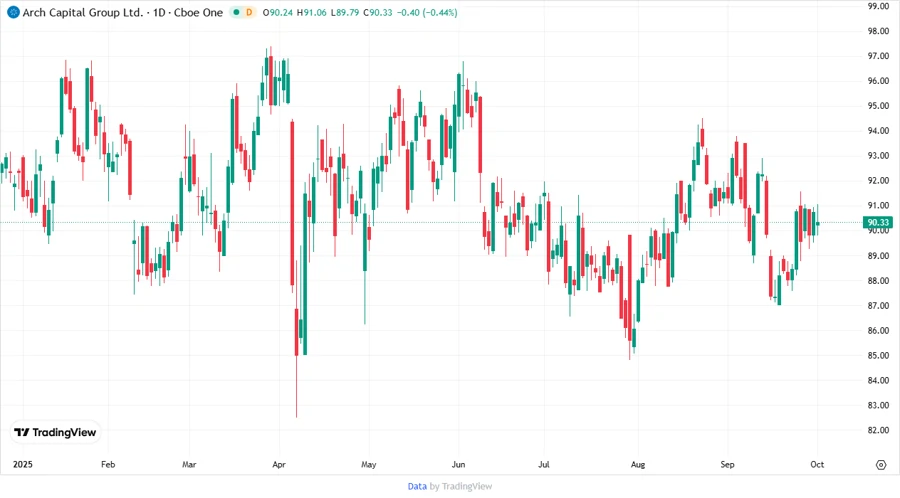Viewport: 900px width, 498px height.
Task: Click the 82.00 mark on price scale
Action: point(878,430)
